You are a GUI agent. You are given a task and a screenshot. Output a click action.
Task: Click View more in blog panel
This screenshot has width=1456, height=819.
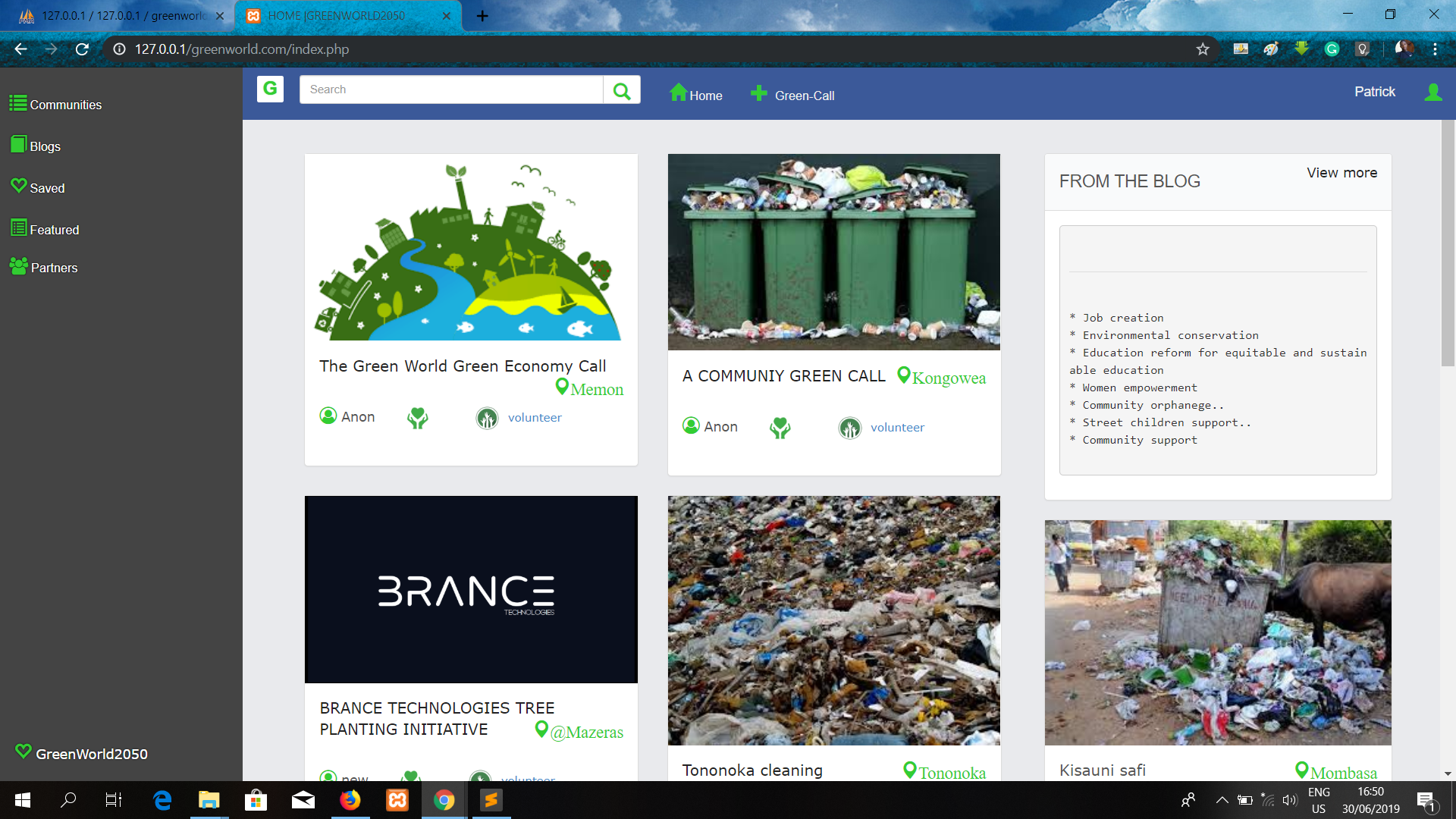[x=1341, y=173]
